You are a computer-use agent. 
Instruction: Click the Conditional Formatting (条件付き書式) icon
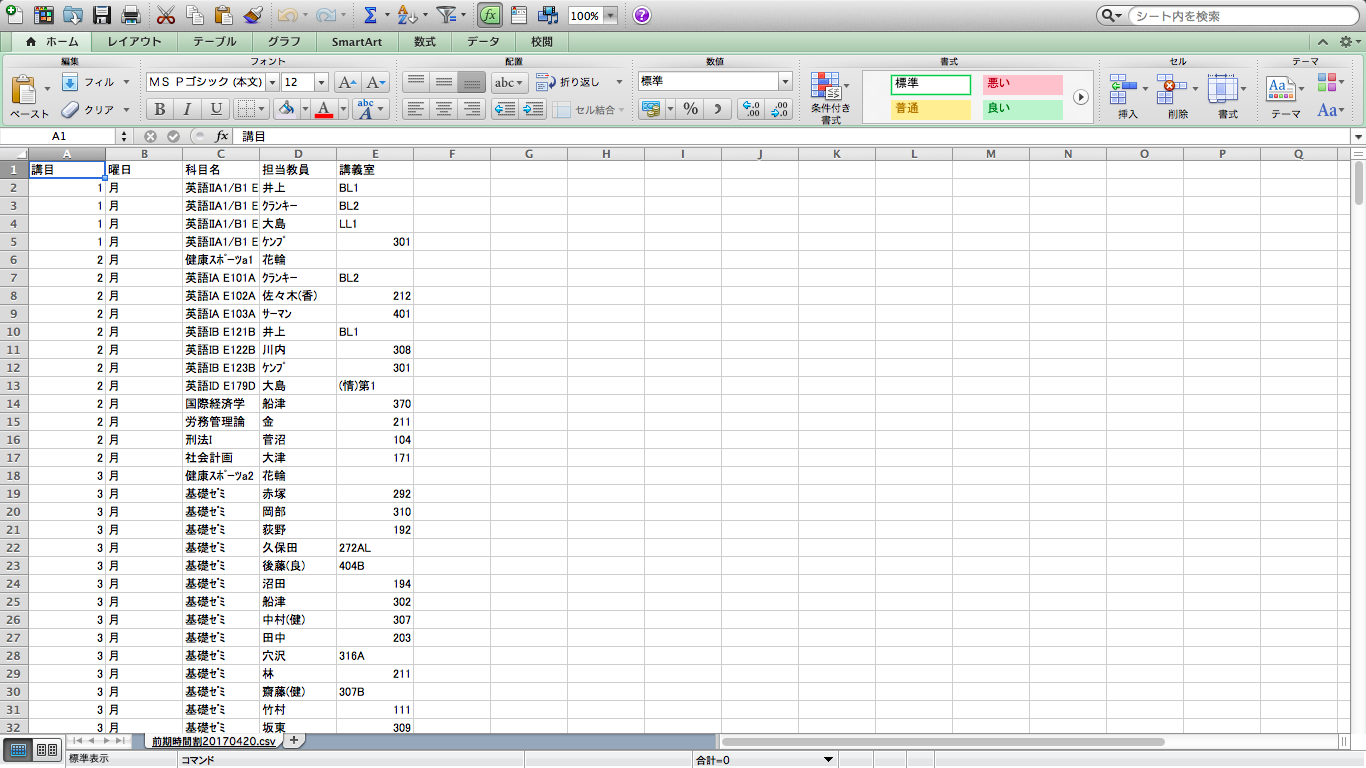tap(830, 97)
